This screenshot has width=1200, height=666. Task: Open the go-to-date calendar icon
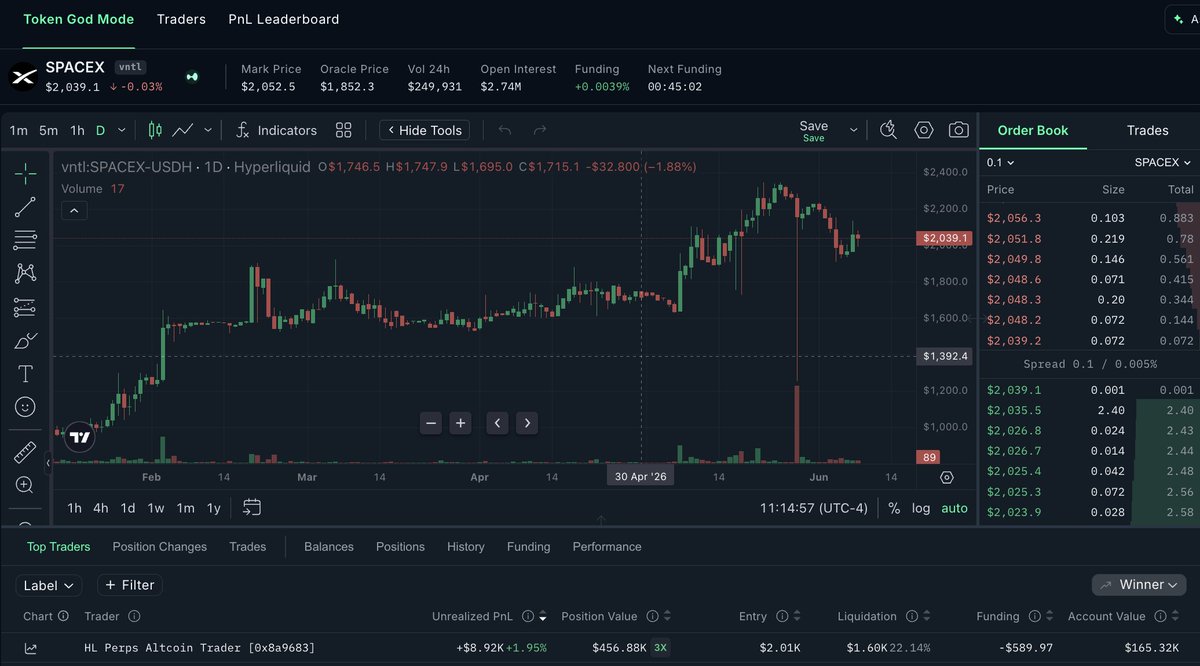(x=252, y=508)
